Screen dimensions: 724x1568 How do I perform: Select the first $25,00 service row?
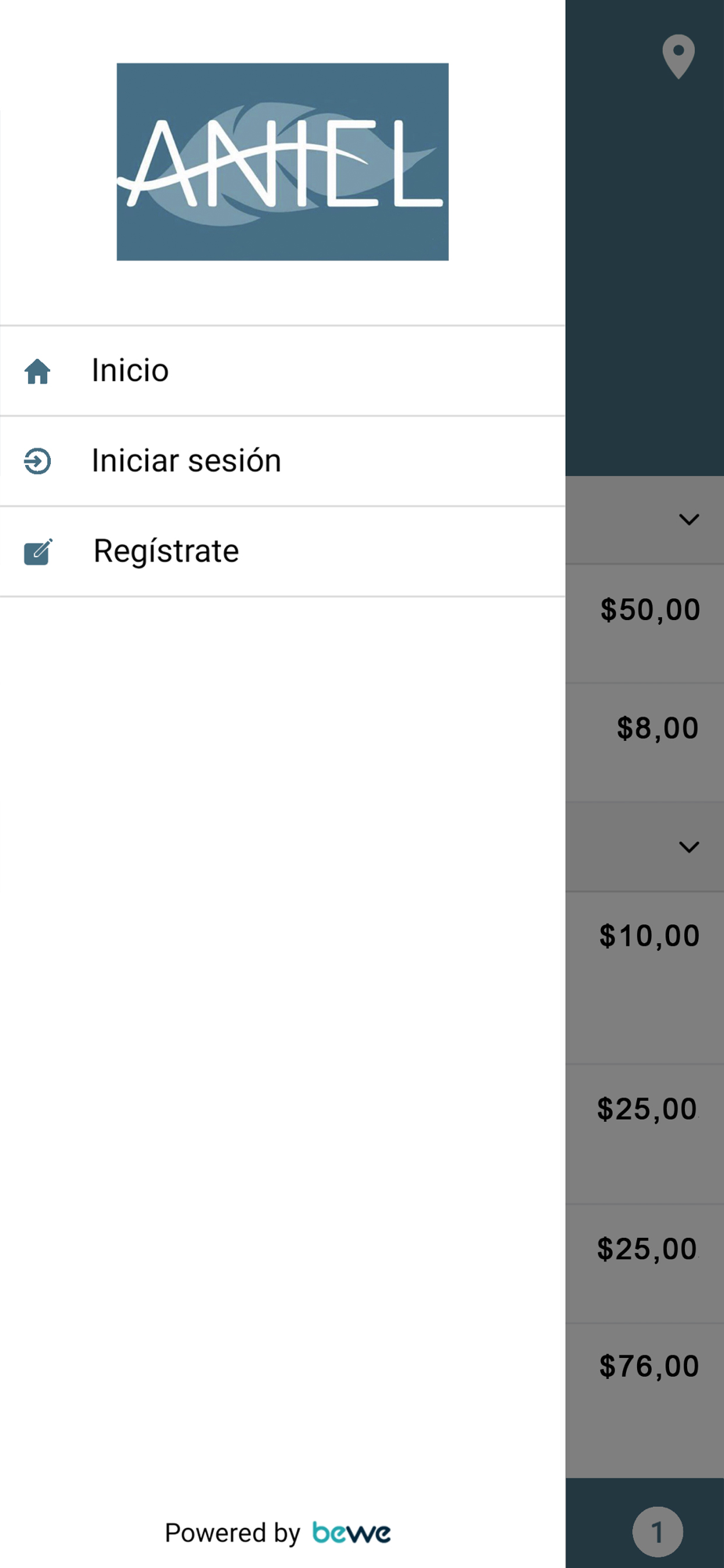645,1134
